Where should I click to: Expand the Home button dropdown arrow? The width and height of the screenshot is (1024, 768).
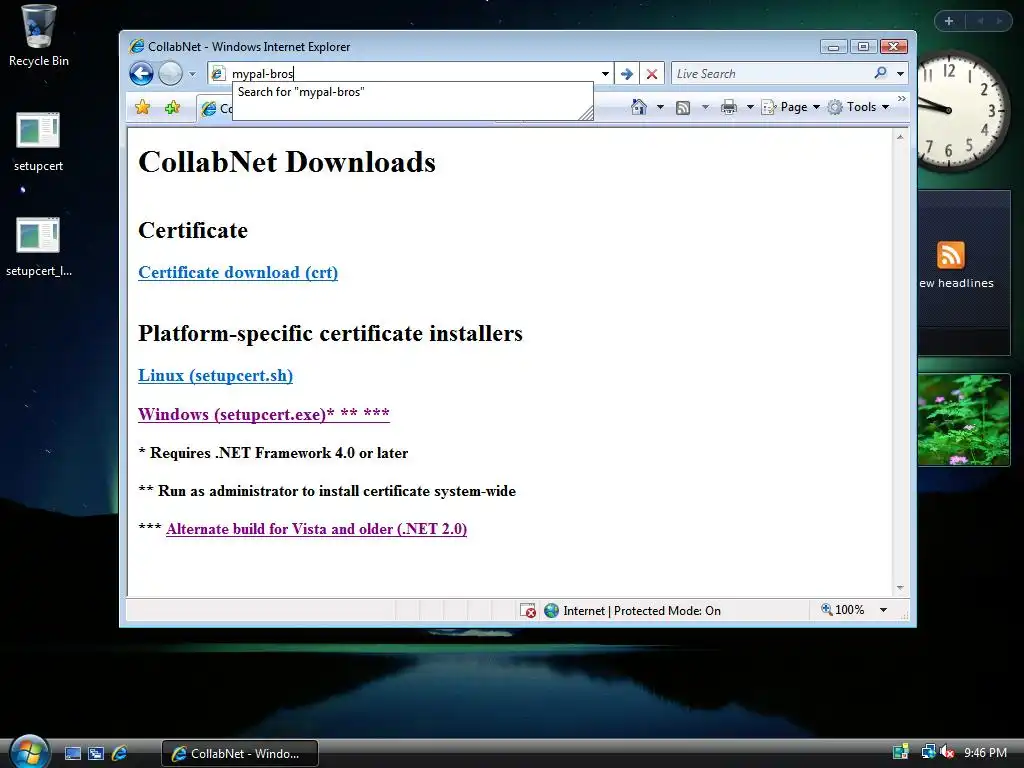click(x=660, y=107)
